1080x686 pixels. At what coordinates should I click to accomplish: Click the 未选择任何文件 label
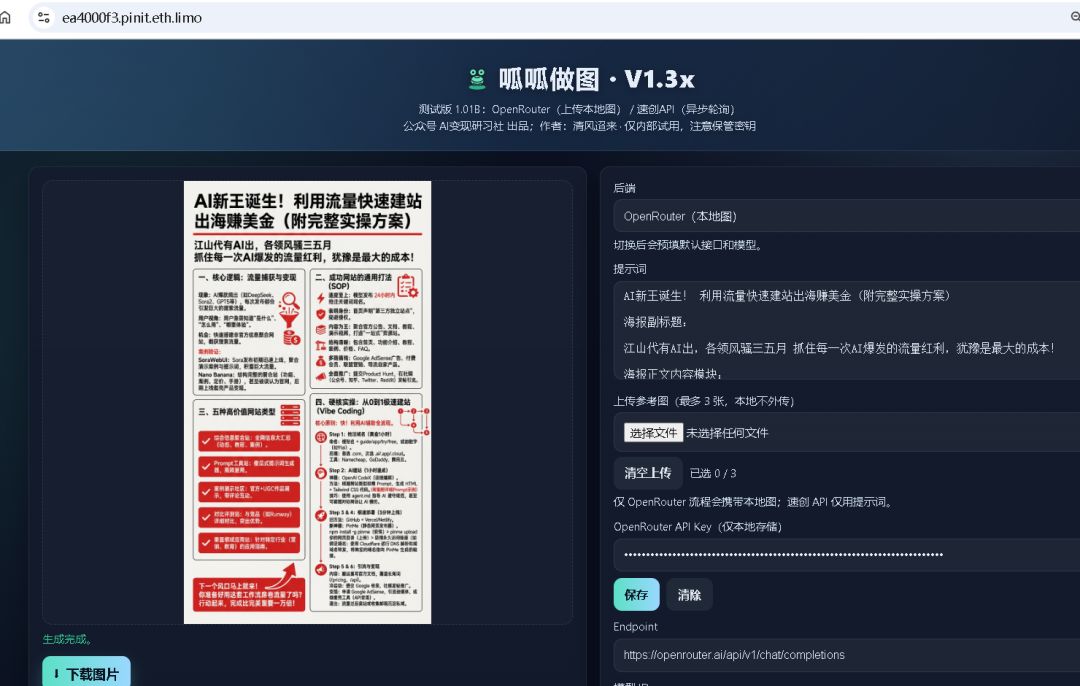pyautogui.click(x=727, y=433)
